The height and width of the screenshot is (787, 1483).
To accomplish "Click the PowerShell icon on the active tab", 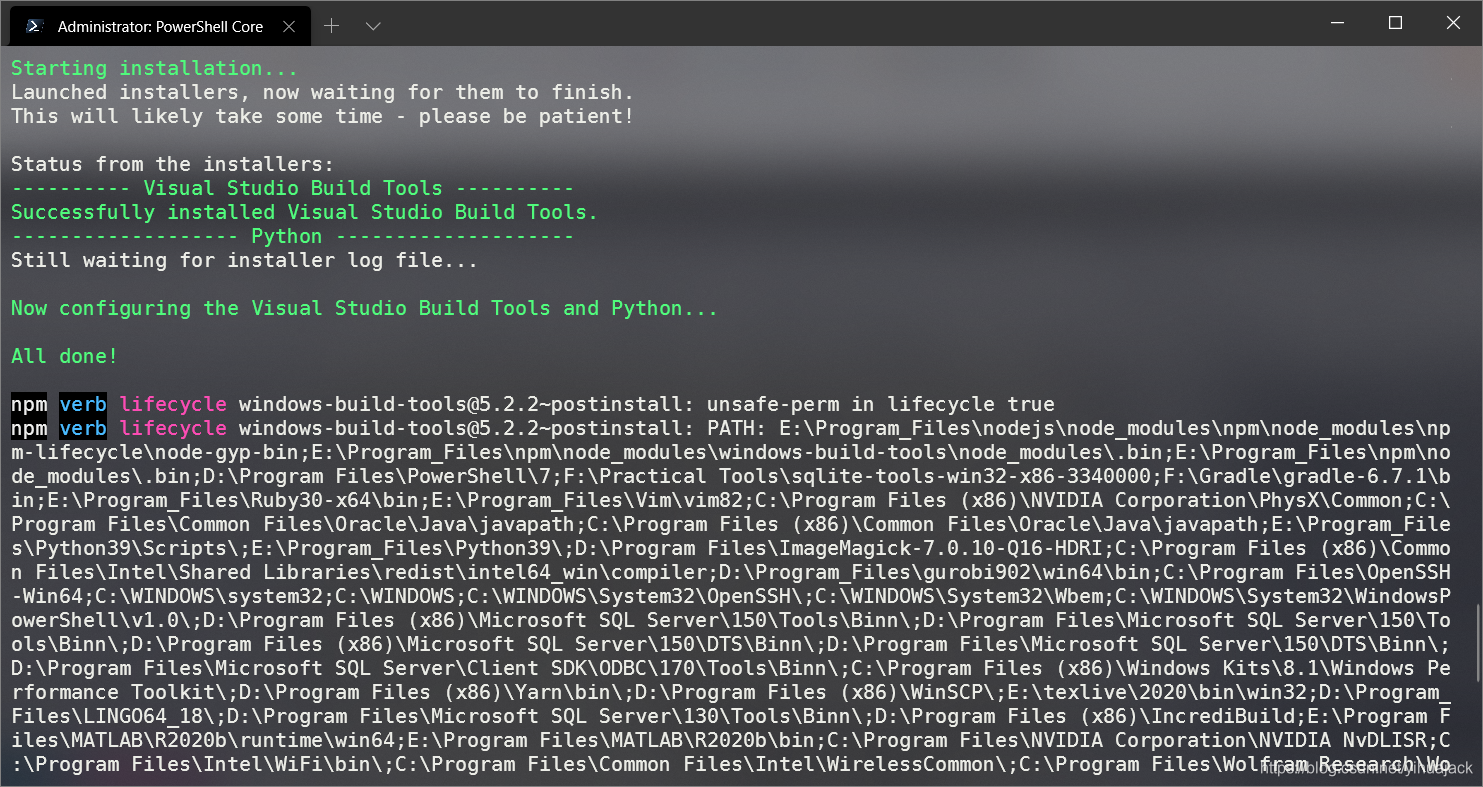I will coord(35,26).
